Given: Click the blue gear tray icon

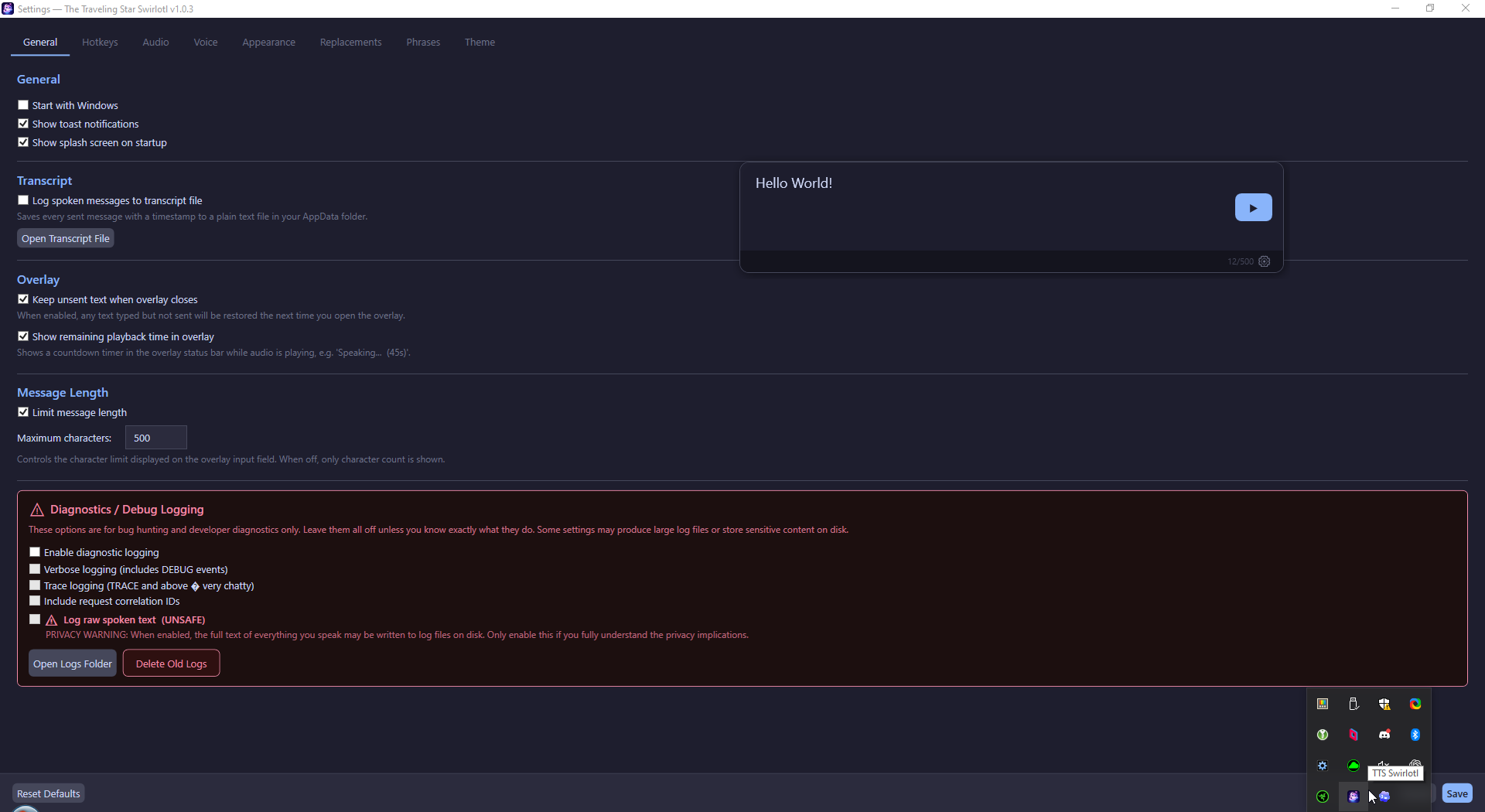Looking at the screenshot, I should tap(1323, 766).
